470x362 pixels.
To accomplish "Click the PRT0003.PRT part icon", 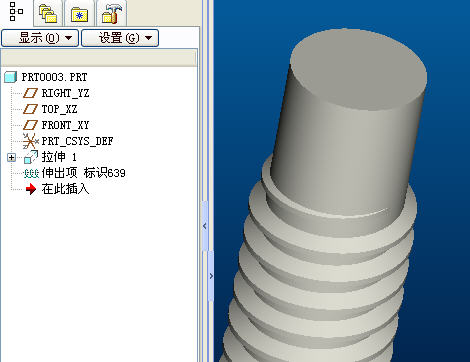I will tap(11, 77).
